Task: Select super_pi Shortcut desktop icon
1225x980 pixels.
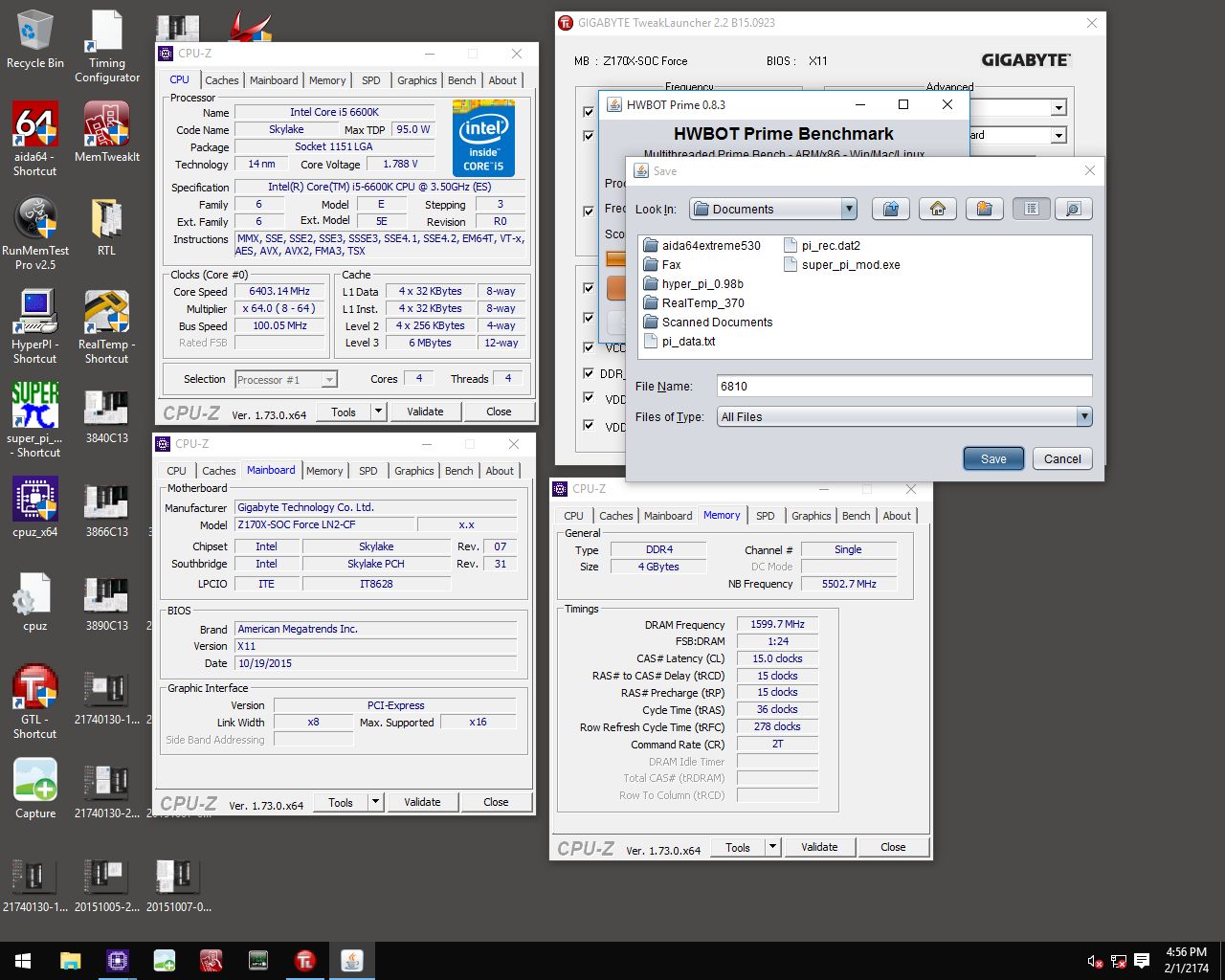Action: coord(35,420)
